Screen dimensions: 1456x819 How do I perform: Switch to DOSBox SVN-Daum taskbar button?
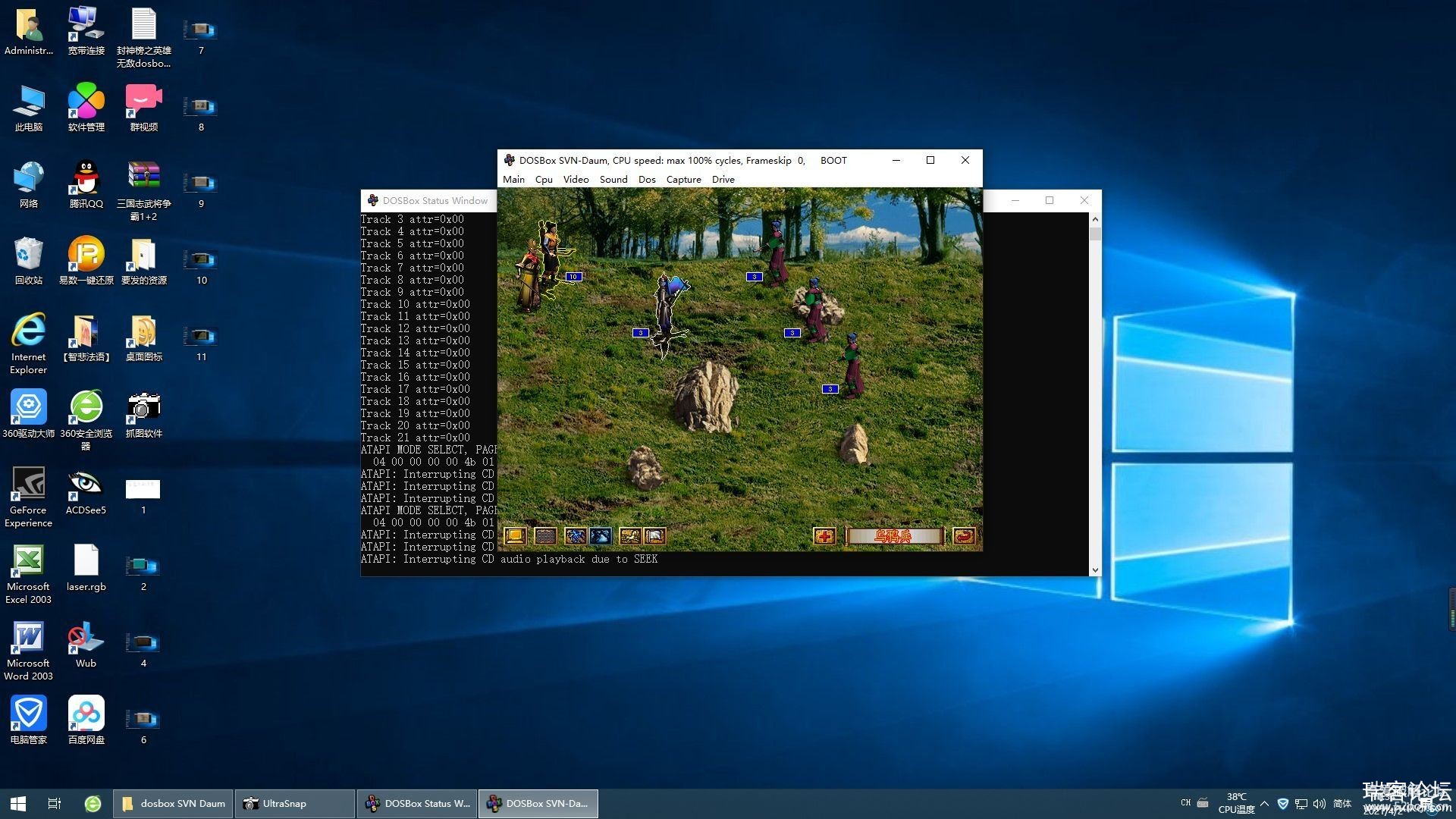538,804
